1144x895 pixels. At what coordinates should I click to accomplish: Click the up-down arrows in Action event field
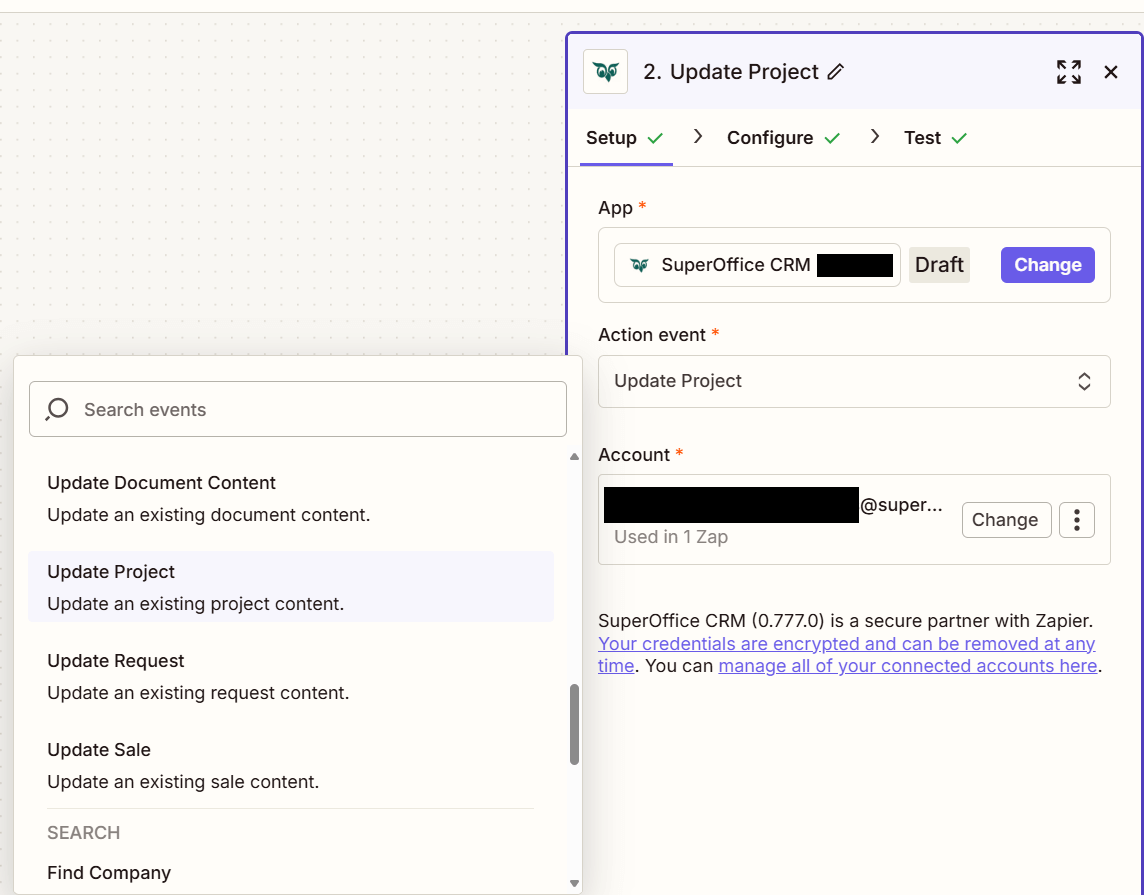[x=1084, y=381]
